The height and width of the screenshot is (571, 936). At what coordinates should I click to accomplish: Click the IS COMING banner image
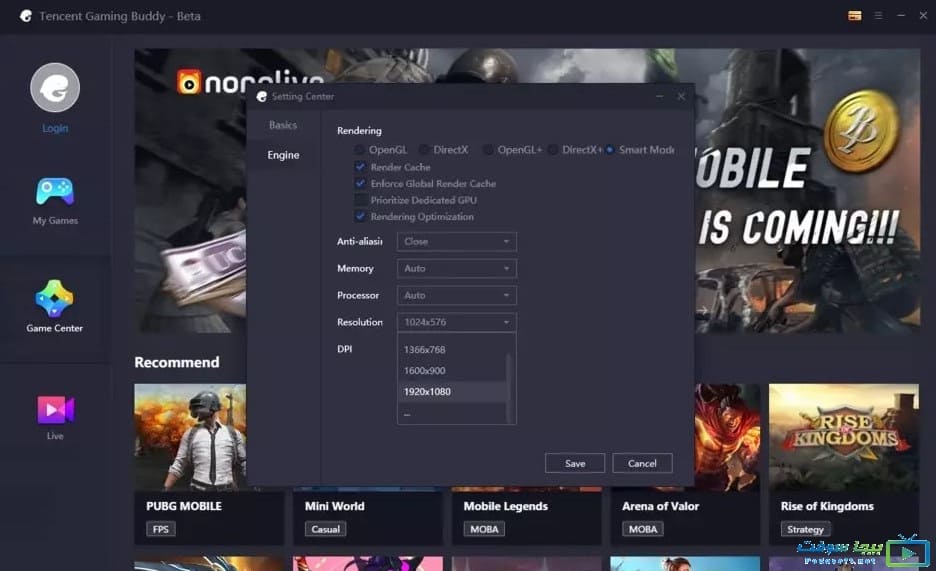(x=808, y=191)
